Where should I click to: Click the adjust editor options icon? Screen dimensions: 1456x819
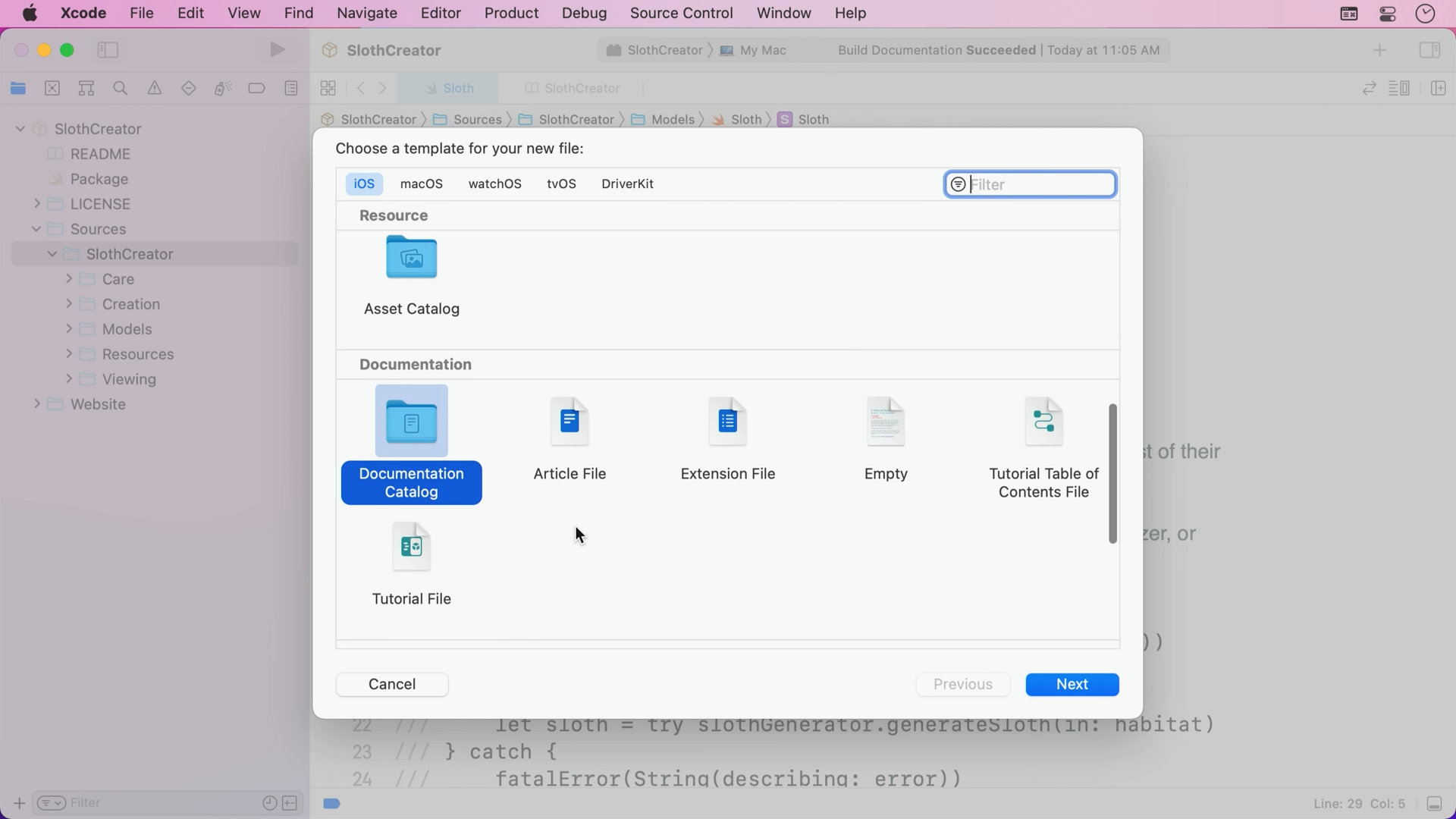point(1399,89)
